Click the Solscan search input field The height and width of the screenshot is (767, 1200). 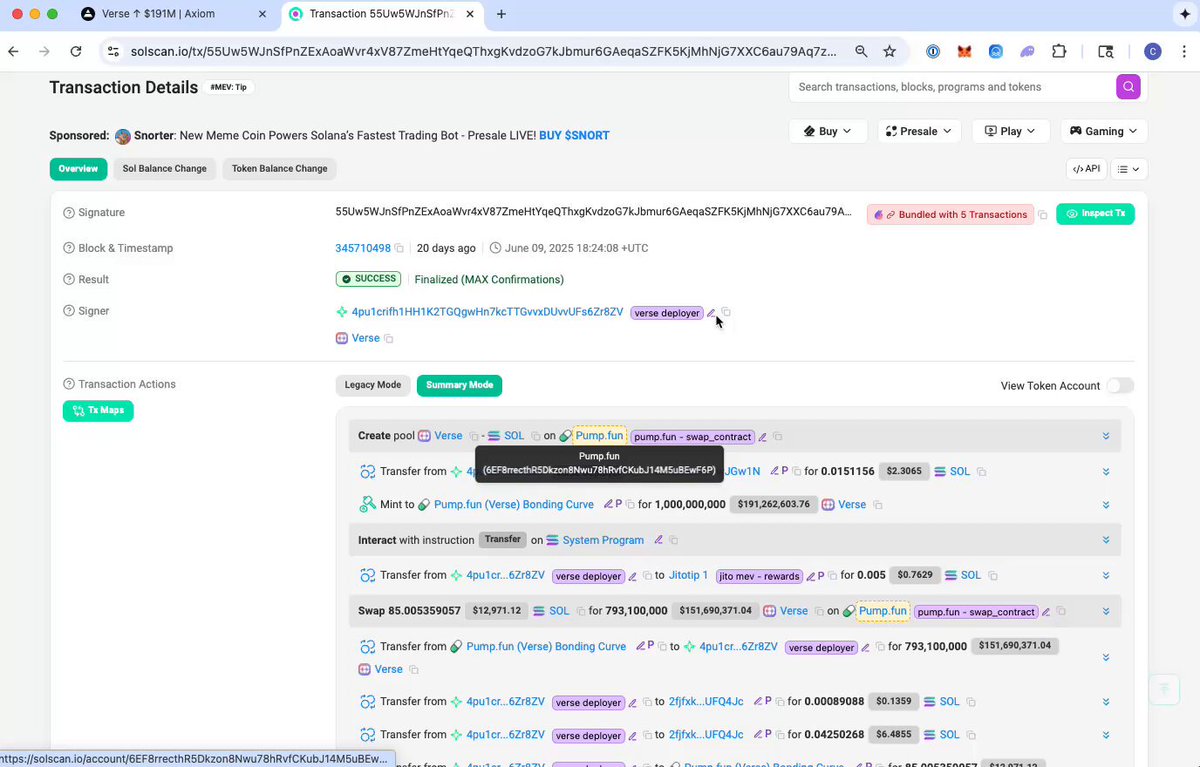[952, 87]
